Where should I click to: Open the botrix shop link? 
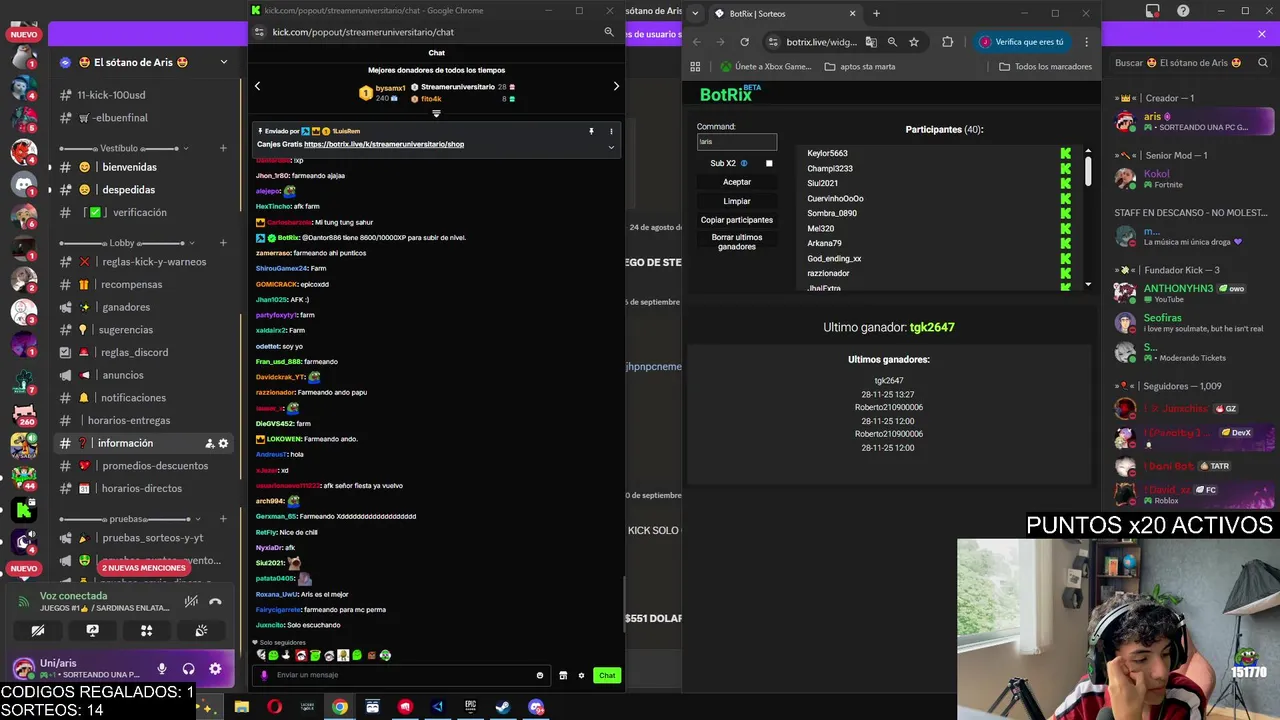point(384,144)
